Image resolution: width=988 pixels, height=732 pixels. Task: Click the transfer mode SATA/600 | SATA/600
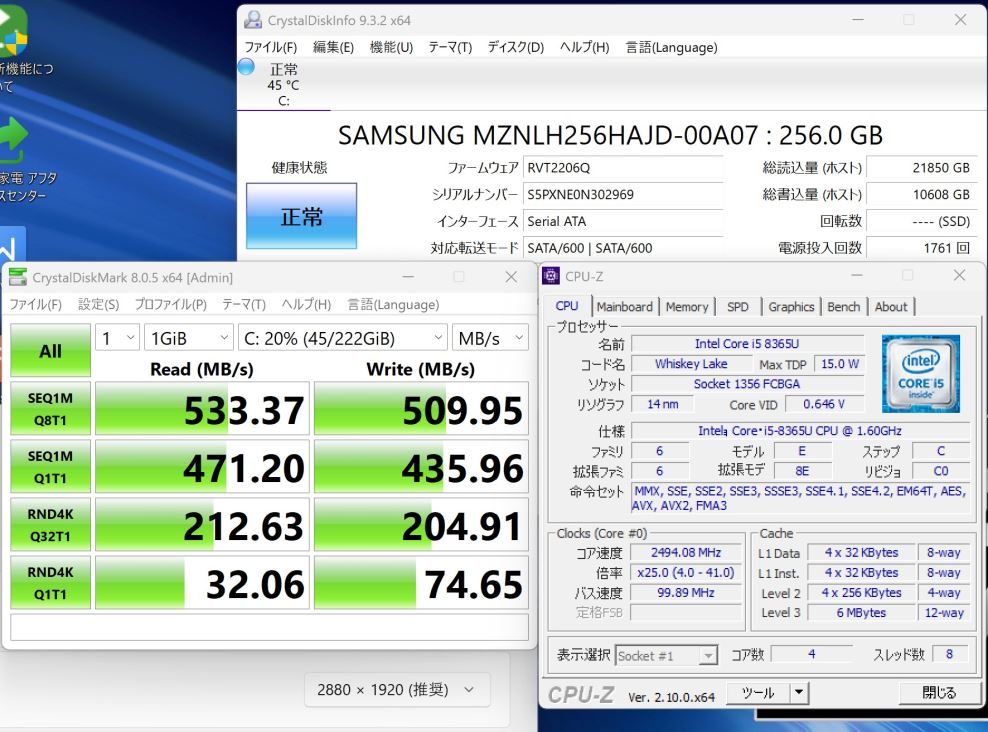(623, 248)
